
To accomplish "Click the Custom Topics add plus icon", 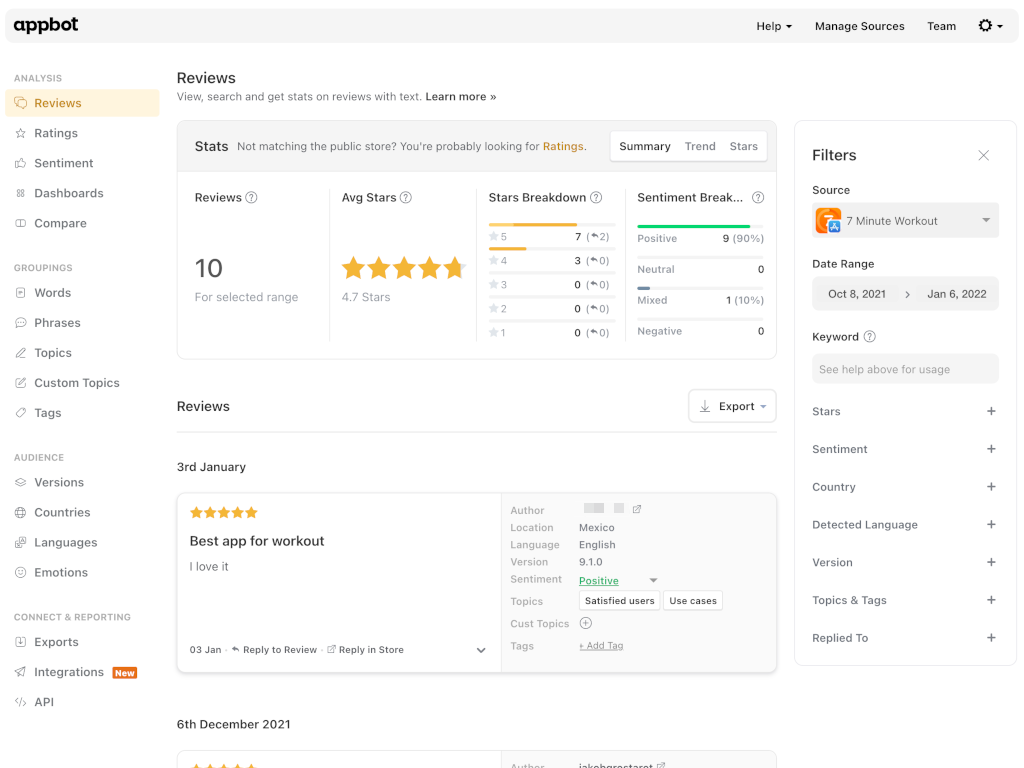I will pos(586,623).
